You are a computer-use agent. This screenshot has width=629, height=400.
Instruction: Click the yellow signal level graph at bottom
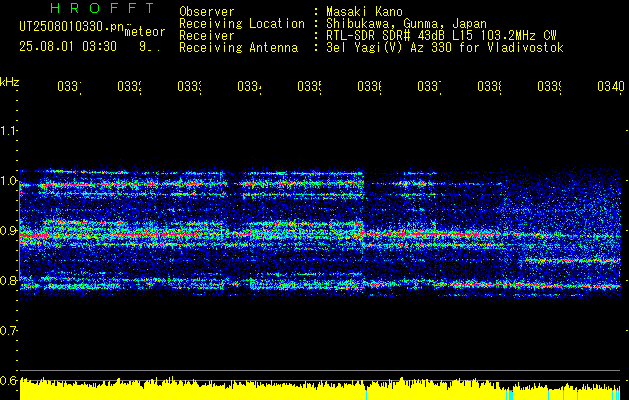(x=320, y=389)
